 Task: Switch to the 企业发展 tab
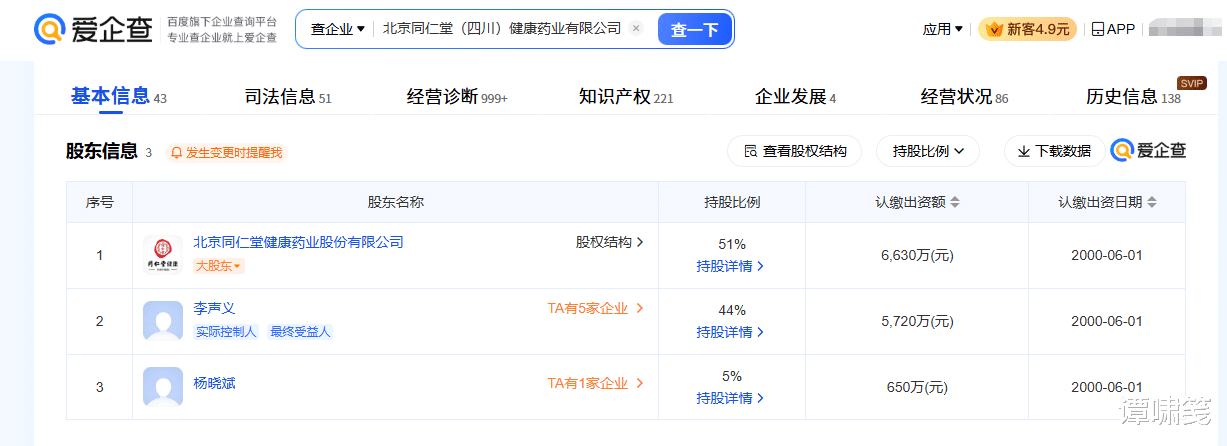tap(795, 97)
